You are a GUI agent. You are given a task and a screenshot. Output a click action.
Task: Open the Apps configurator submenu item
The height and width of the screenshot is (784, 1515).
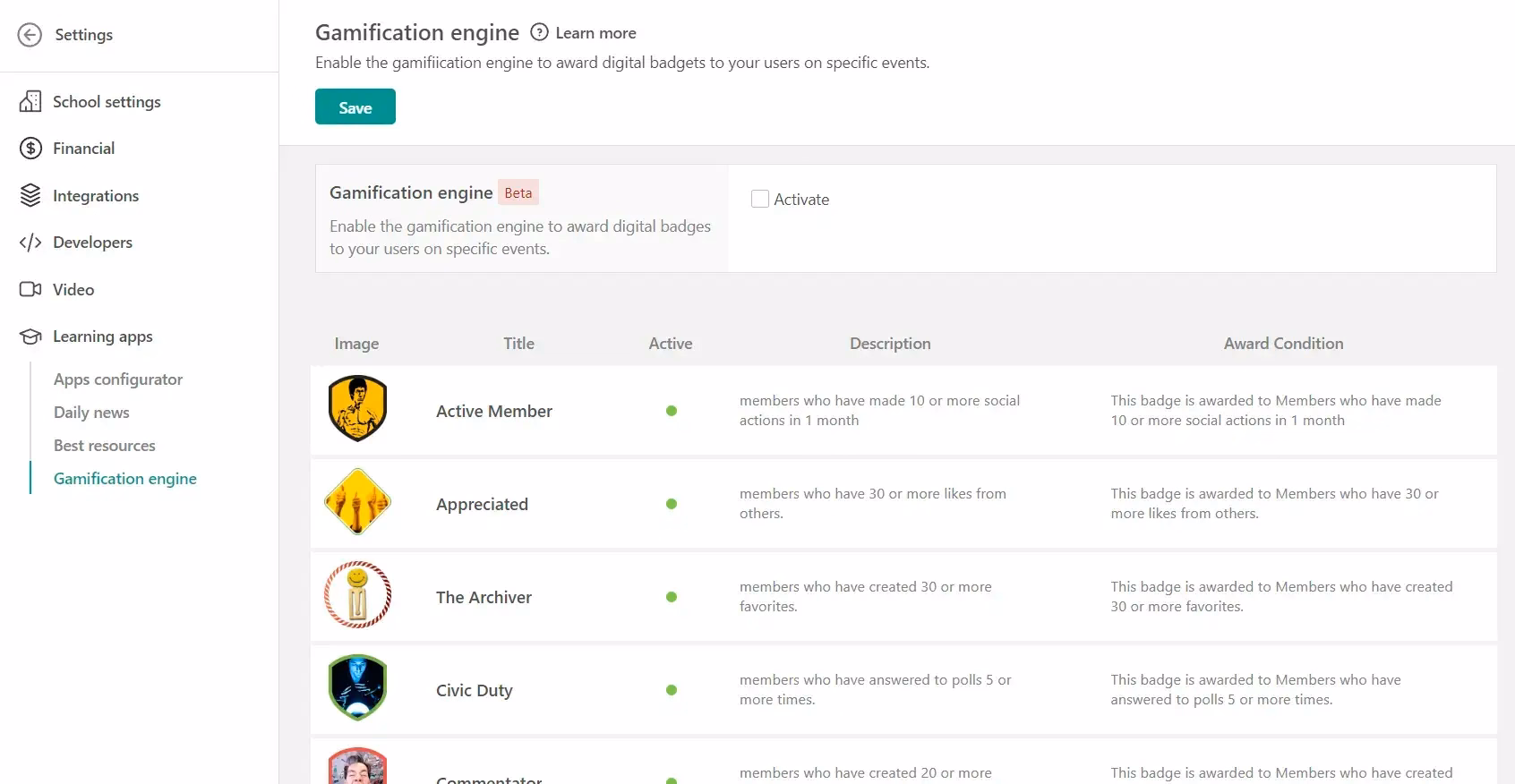pyautogui.click(x=118, y=379)
